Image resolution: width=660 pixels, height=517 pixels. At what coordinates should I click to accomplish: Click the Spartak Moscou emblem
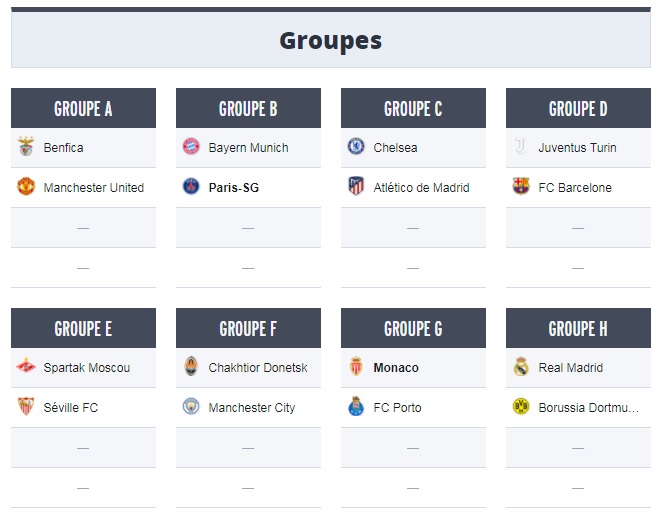[26, 366]
